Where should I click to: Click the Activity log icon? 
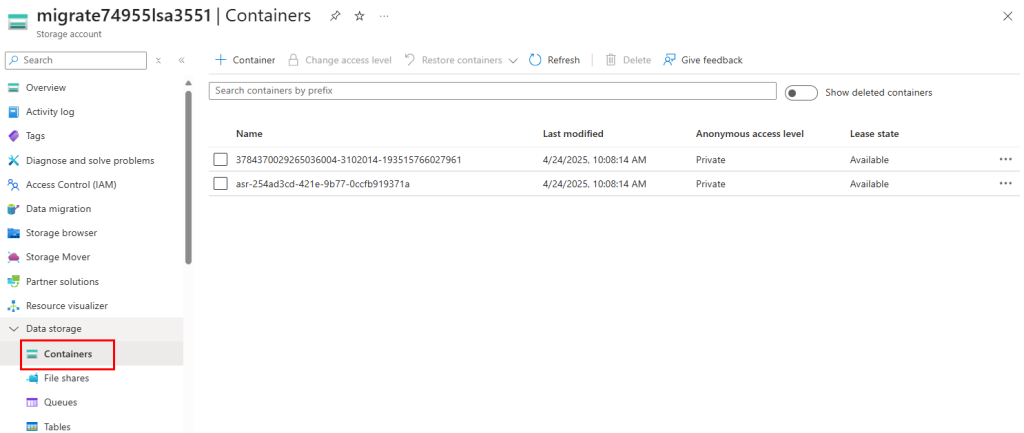13,112
